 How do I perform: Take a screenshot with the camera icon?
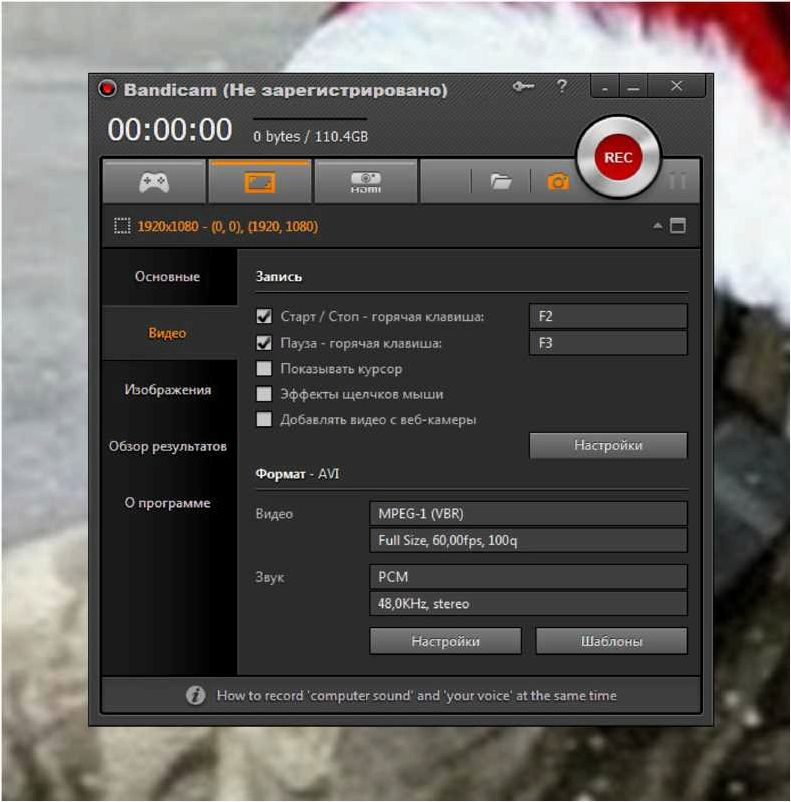point(558,181)
